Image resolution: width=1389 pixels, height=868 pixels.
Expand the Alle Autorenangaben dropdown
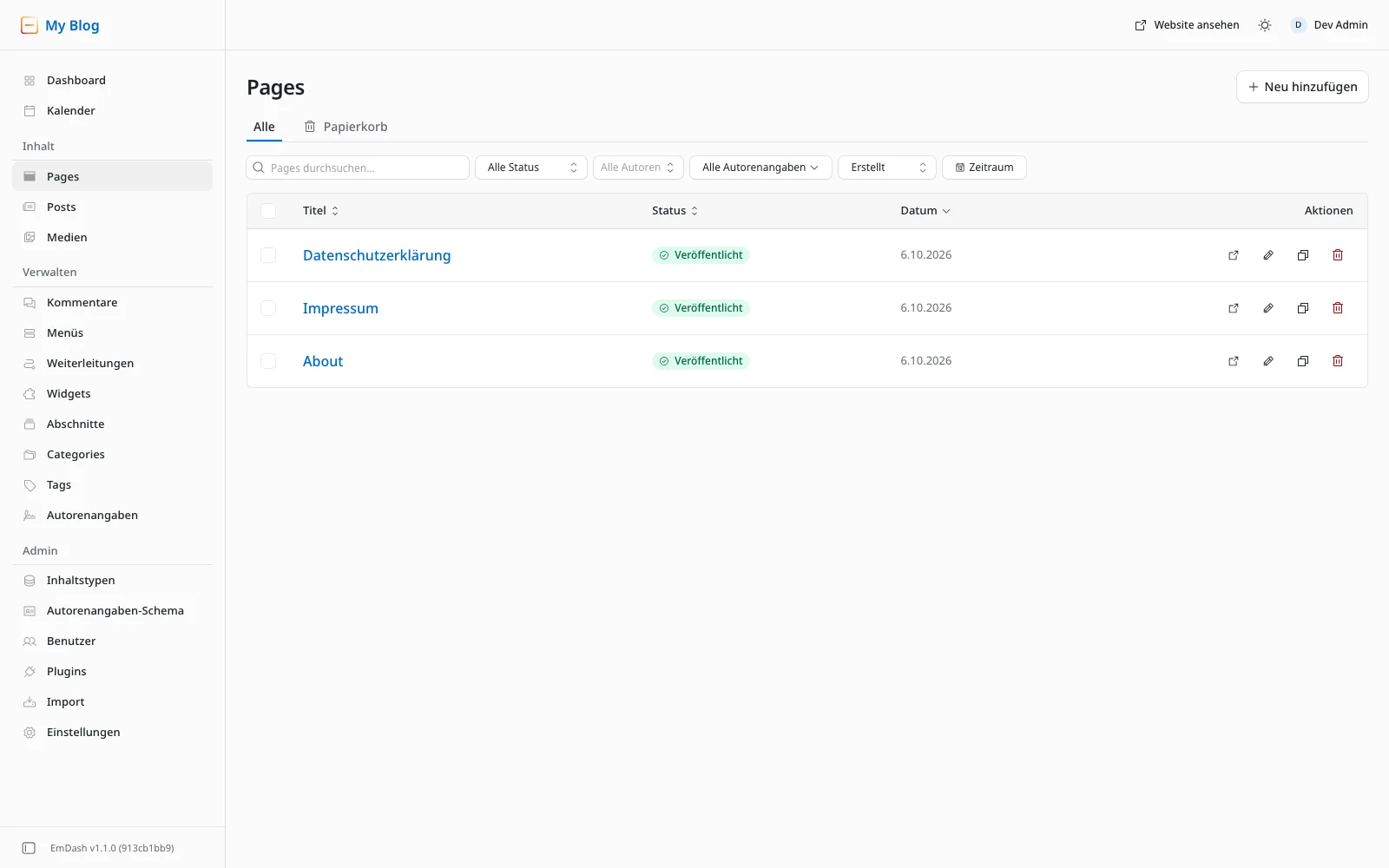(760, 168)
